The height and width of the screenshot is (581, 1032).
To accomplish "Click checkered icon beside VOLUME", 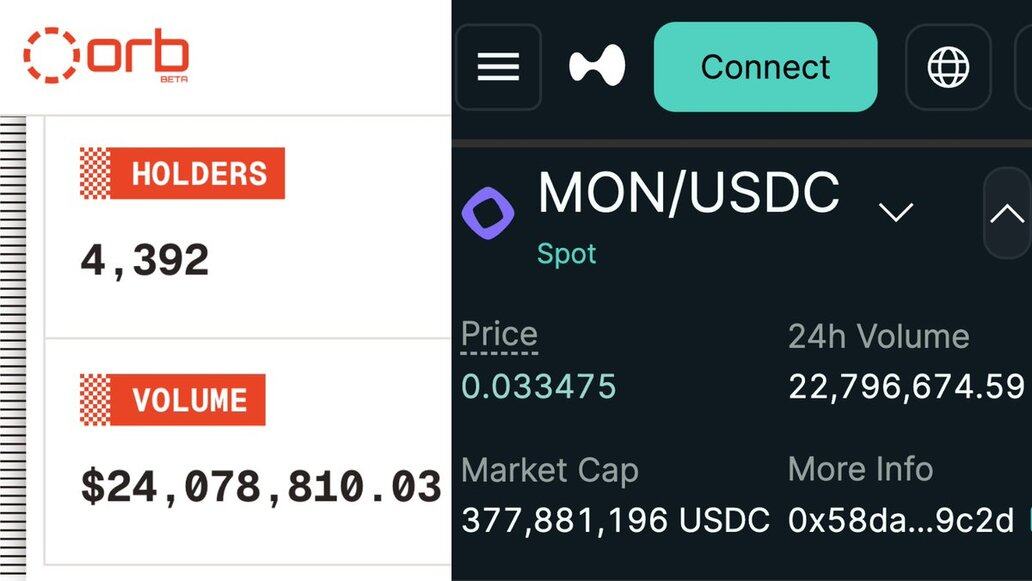I will (x=95, y=400).
